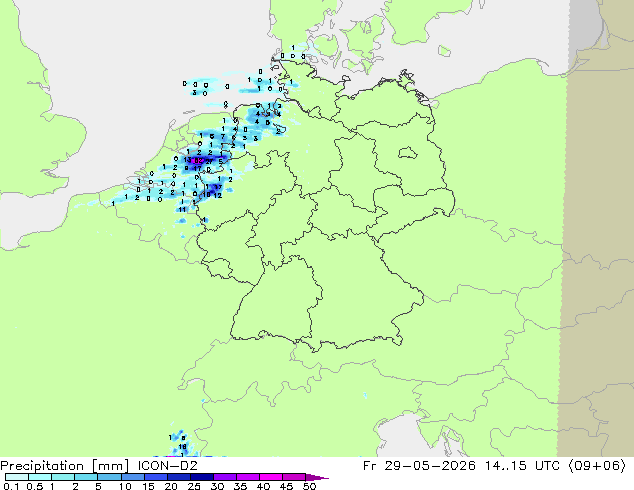634x490 pixels.
Task: Click the 'Precipitation' title text
Action: [42, 466]
